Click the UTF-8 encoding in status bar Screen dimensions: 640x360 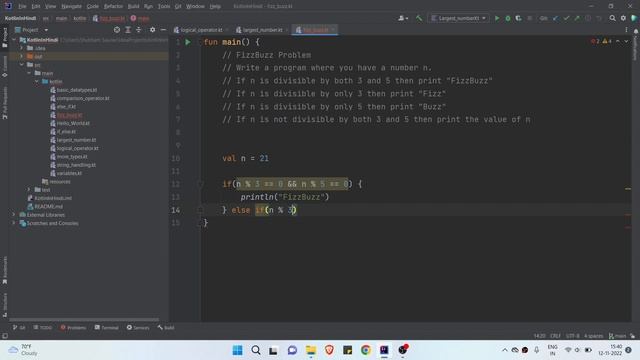(x=573, y=336)
